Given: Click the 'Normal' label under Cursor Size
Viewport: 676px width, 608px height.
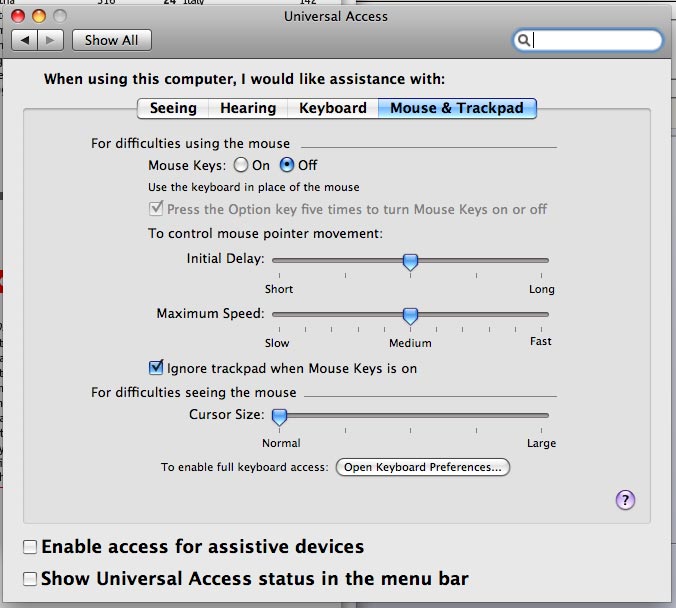Looking at the screenshot, I should pos(281,443).
